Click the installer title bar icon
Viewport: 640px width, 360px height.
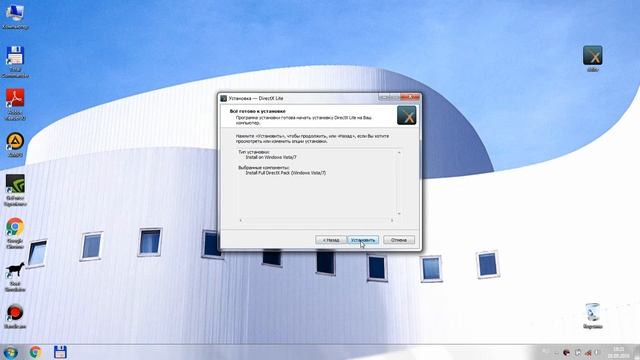point(224,98)
